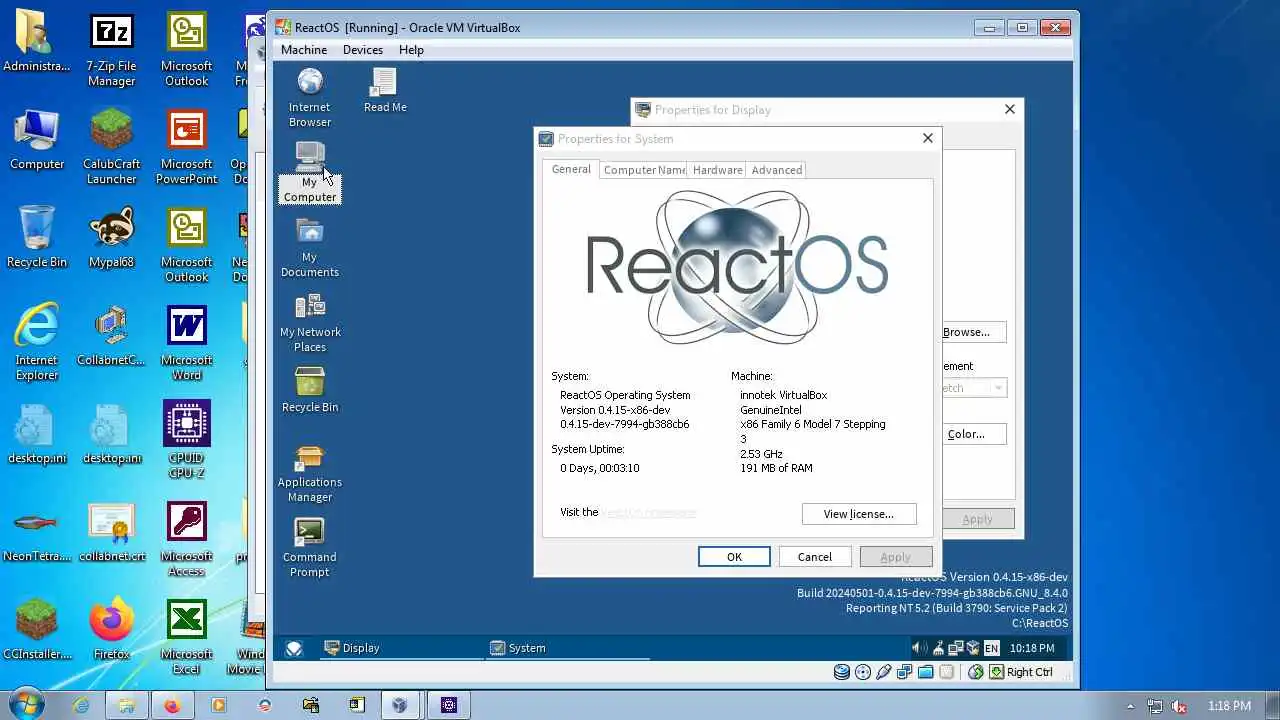
Task: Click VirtualBox optical drive indicator
Action: tap(864, 672)
